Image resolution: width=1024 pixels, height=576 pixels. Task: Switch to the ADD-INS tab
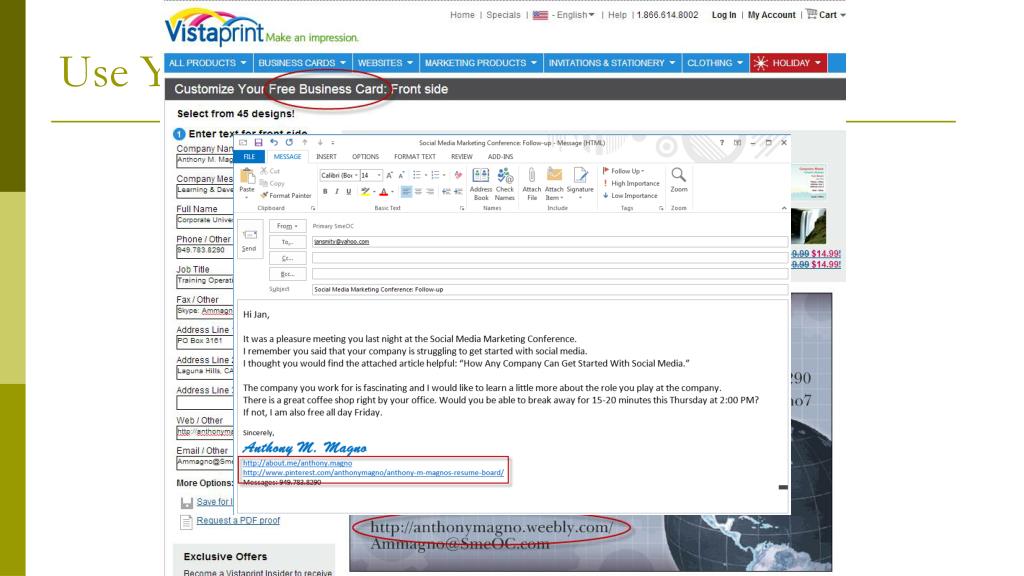point(500,157)
